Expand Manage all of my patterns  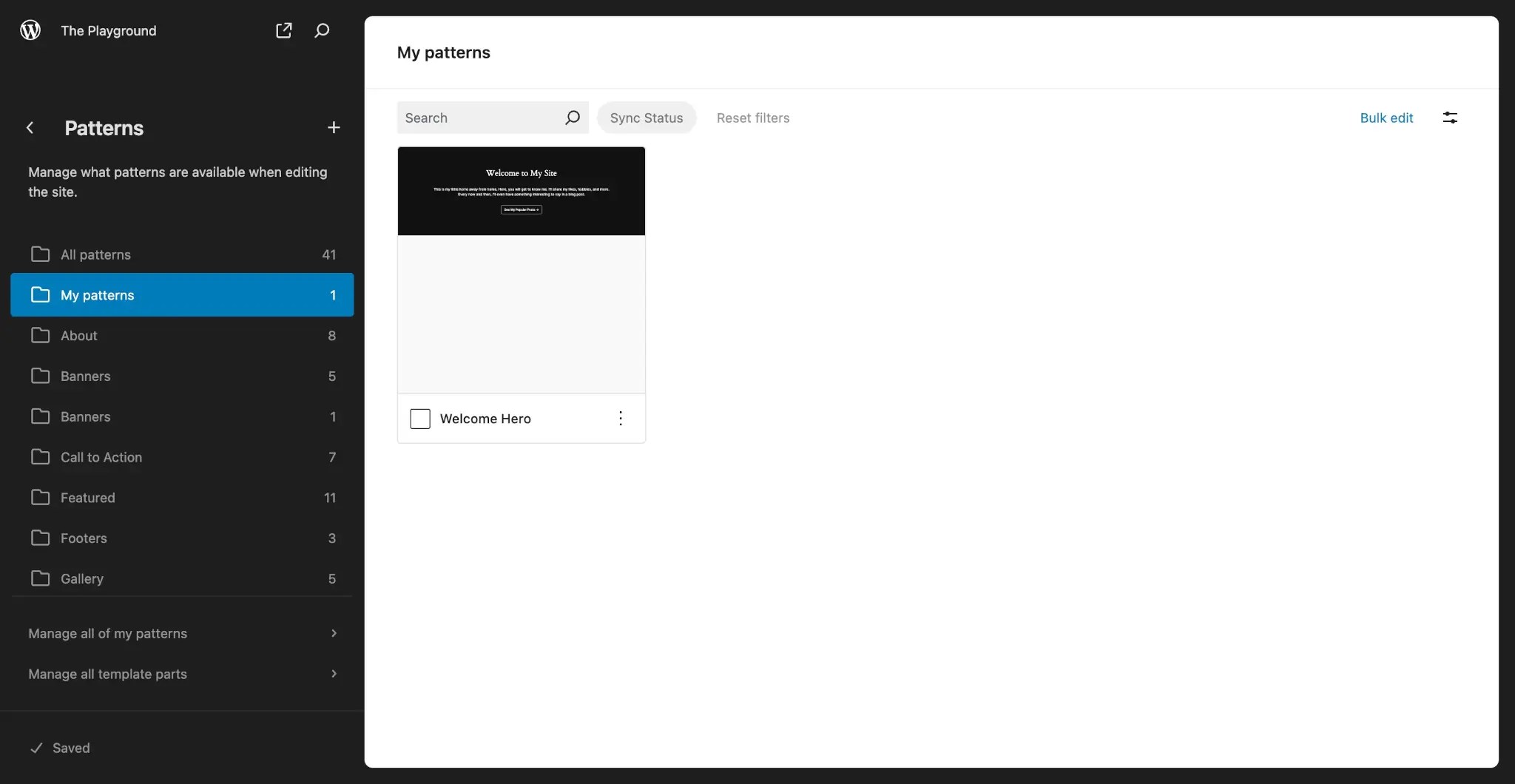point(107,633)
